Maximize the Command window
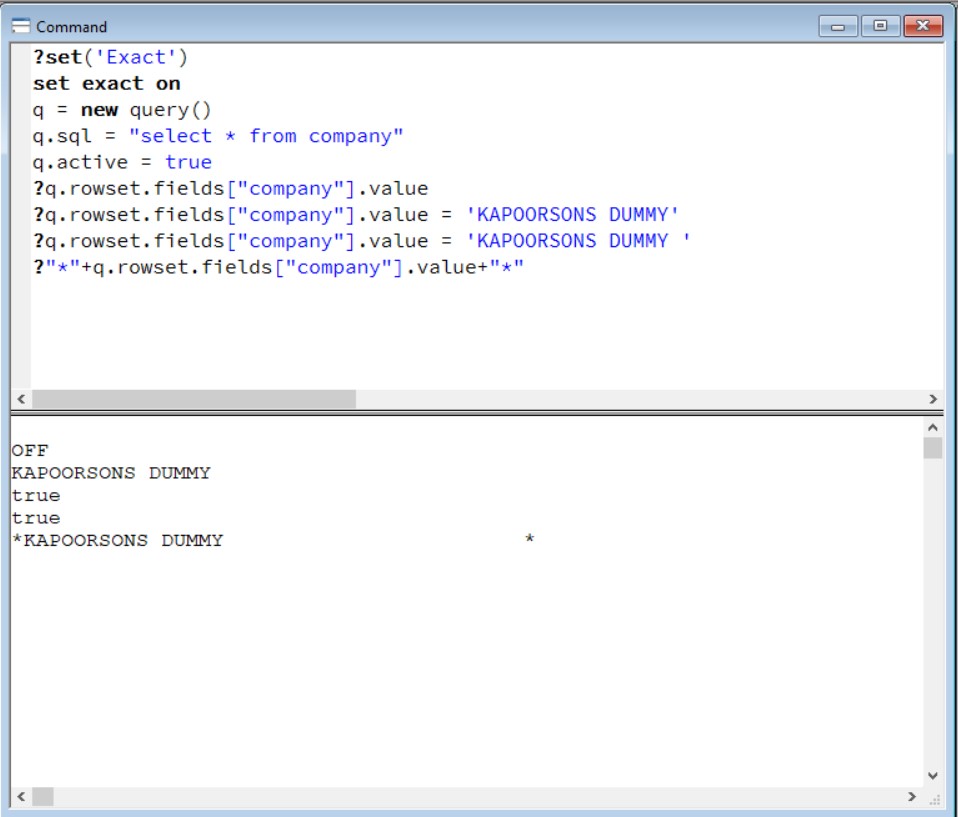The width and height of the screenshot is (958, 817). tap(880, 26)
